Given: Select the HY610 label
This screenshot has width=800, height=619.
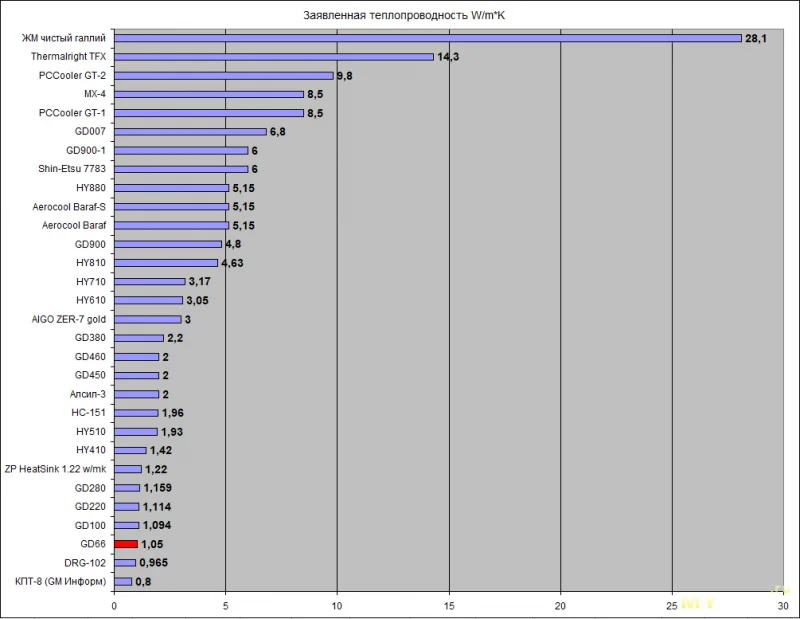Looking at the screenshot, I should pyautogui.click(x=91, y=300).
